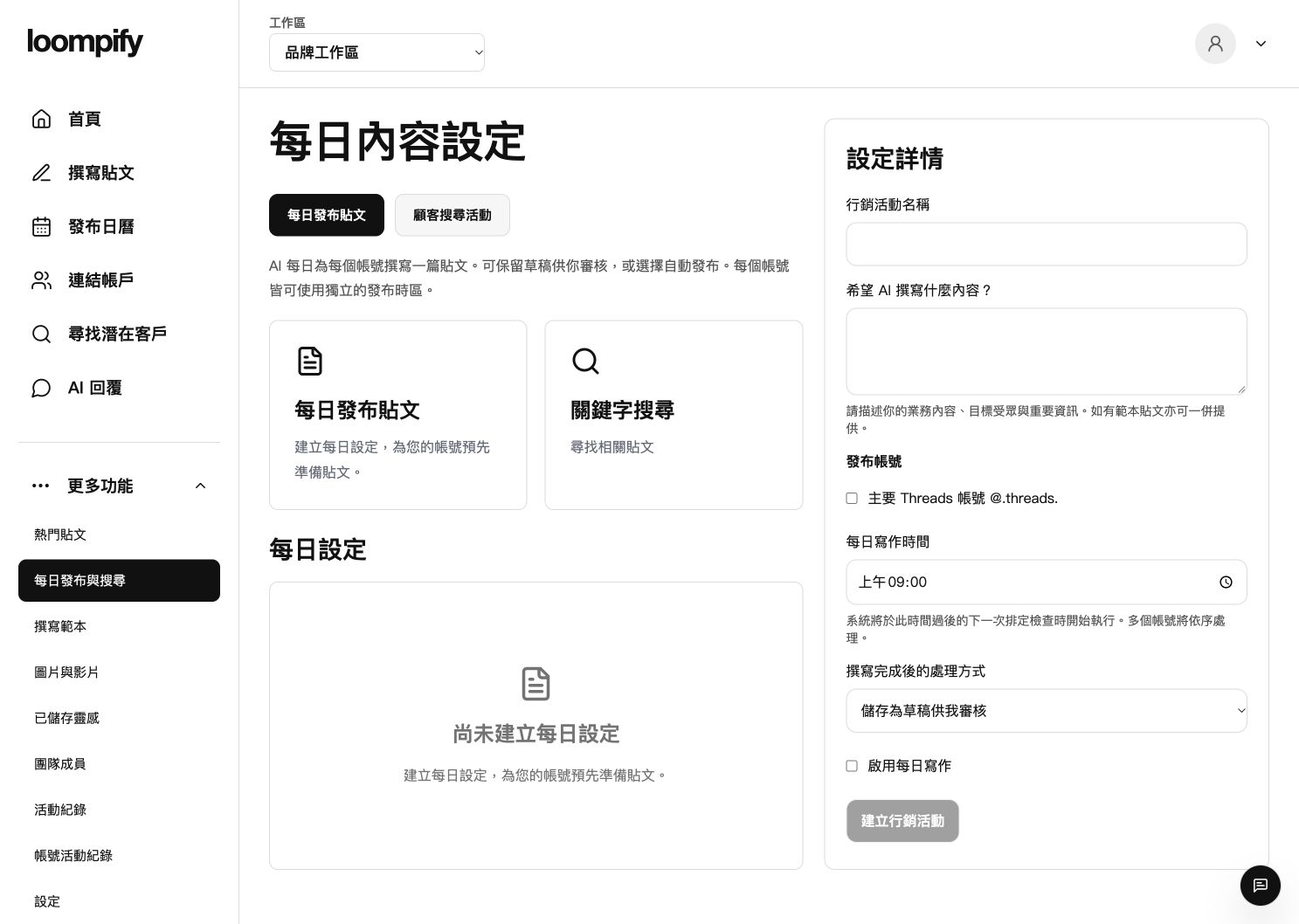Click the loompify logo
Viewport: 1299px width, 924px height.
85,42
